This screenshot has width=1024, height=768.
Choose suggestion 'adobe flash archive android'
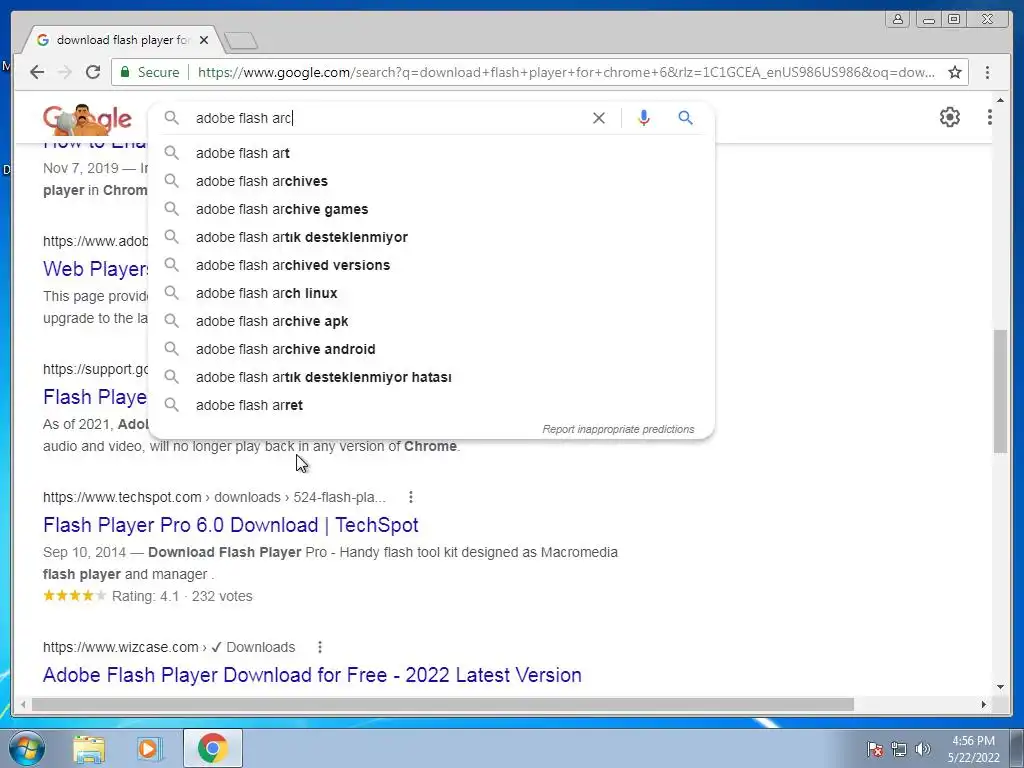pos(431,349)
